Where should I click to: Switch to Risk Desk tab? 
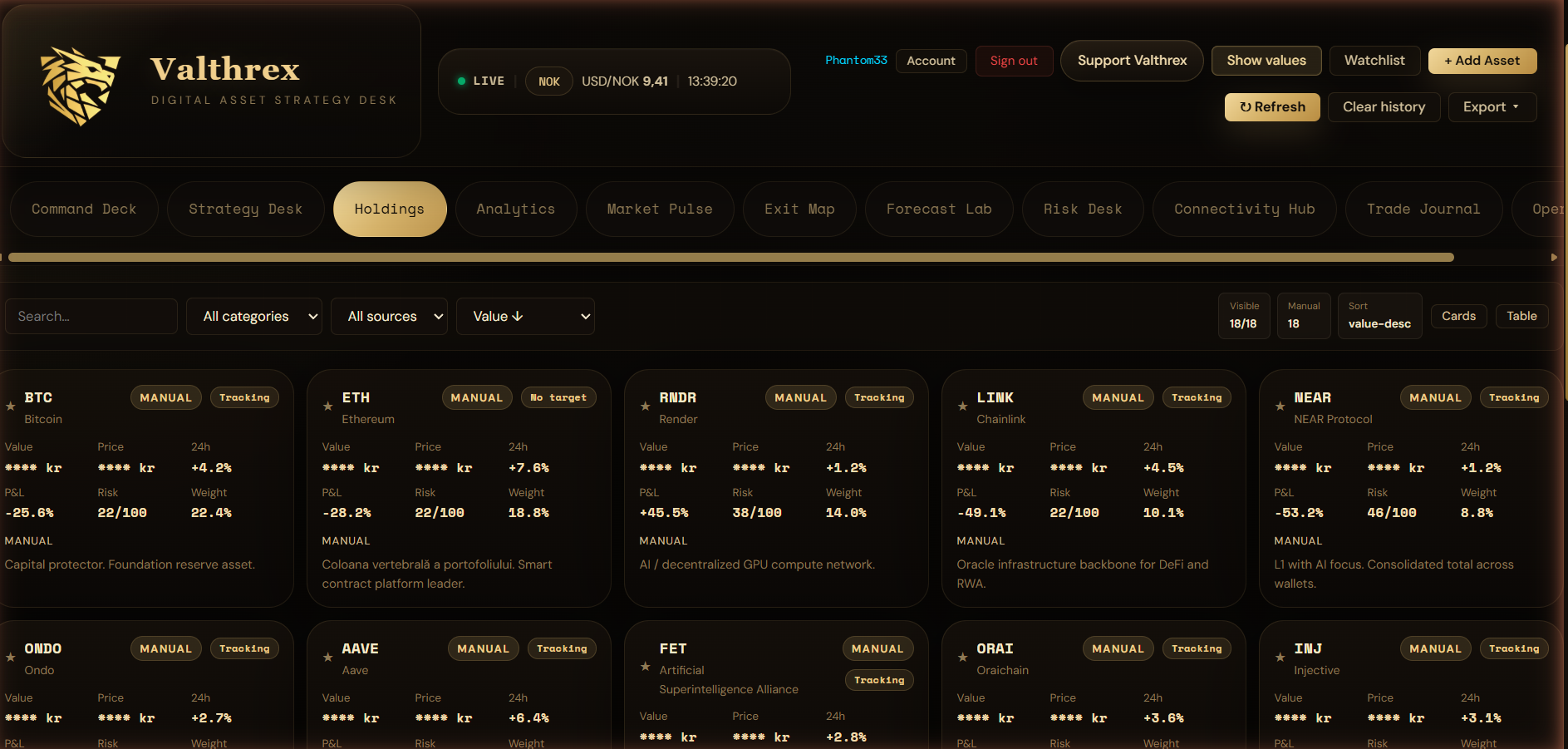click(1083, 209)
